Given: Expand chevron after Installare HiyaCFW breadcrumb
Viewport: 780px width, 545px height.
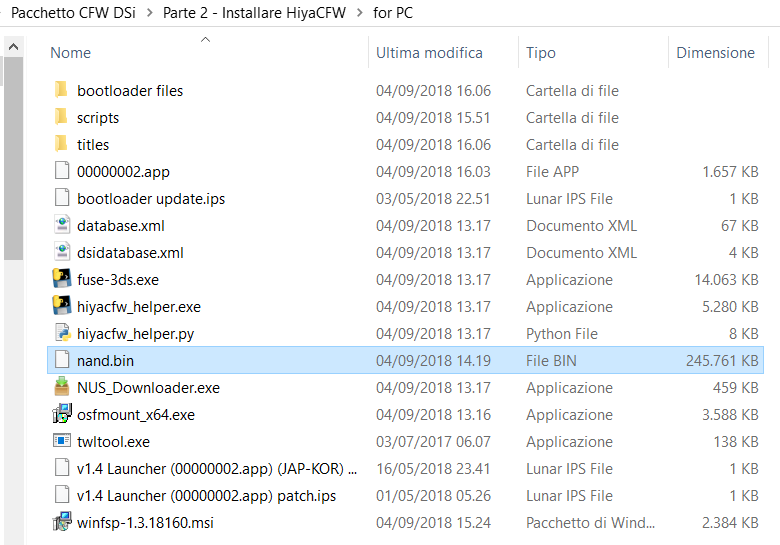Looking at the screenshot, I should (x=360, y=13).
